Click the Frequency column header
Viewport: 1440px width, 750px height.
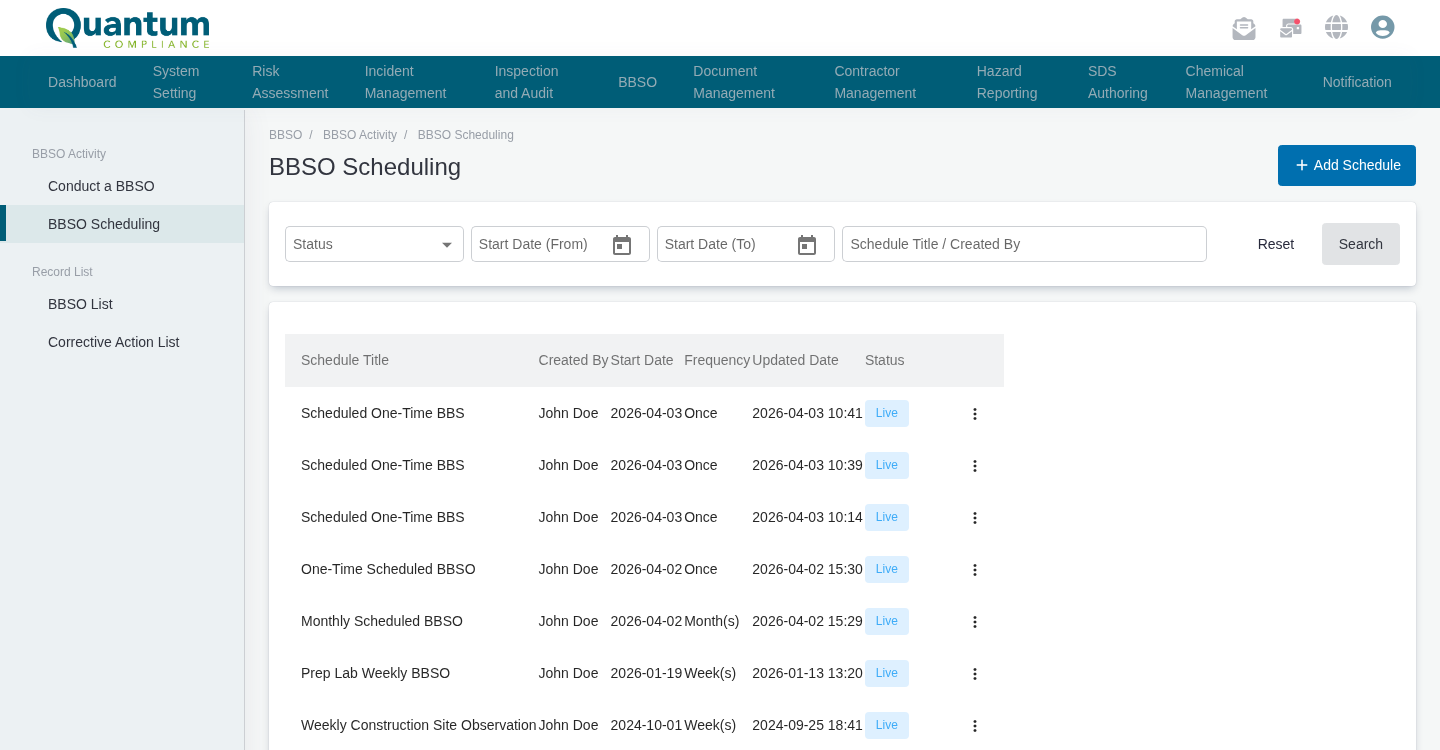[x=717, y=360]
